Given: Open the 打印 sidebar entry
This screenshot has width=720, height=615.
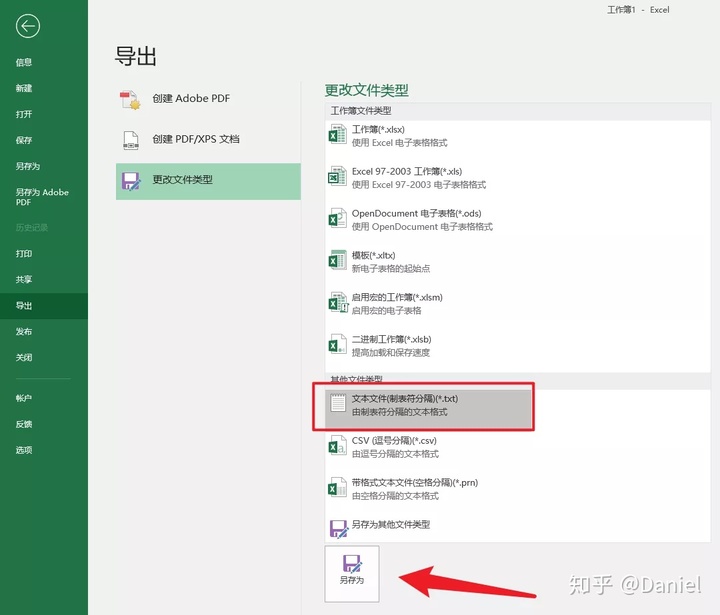Looking at the screenshot, I should click(24, 254).
